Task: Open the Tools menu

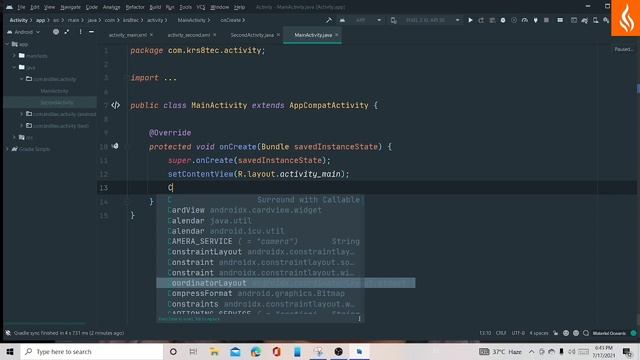Action: (x=185, y=7)
